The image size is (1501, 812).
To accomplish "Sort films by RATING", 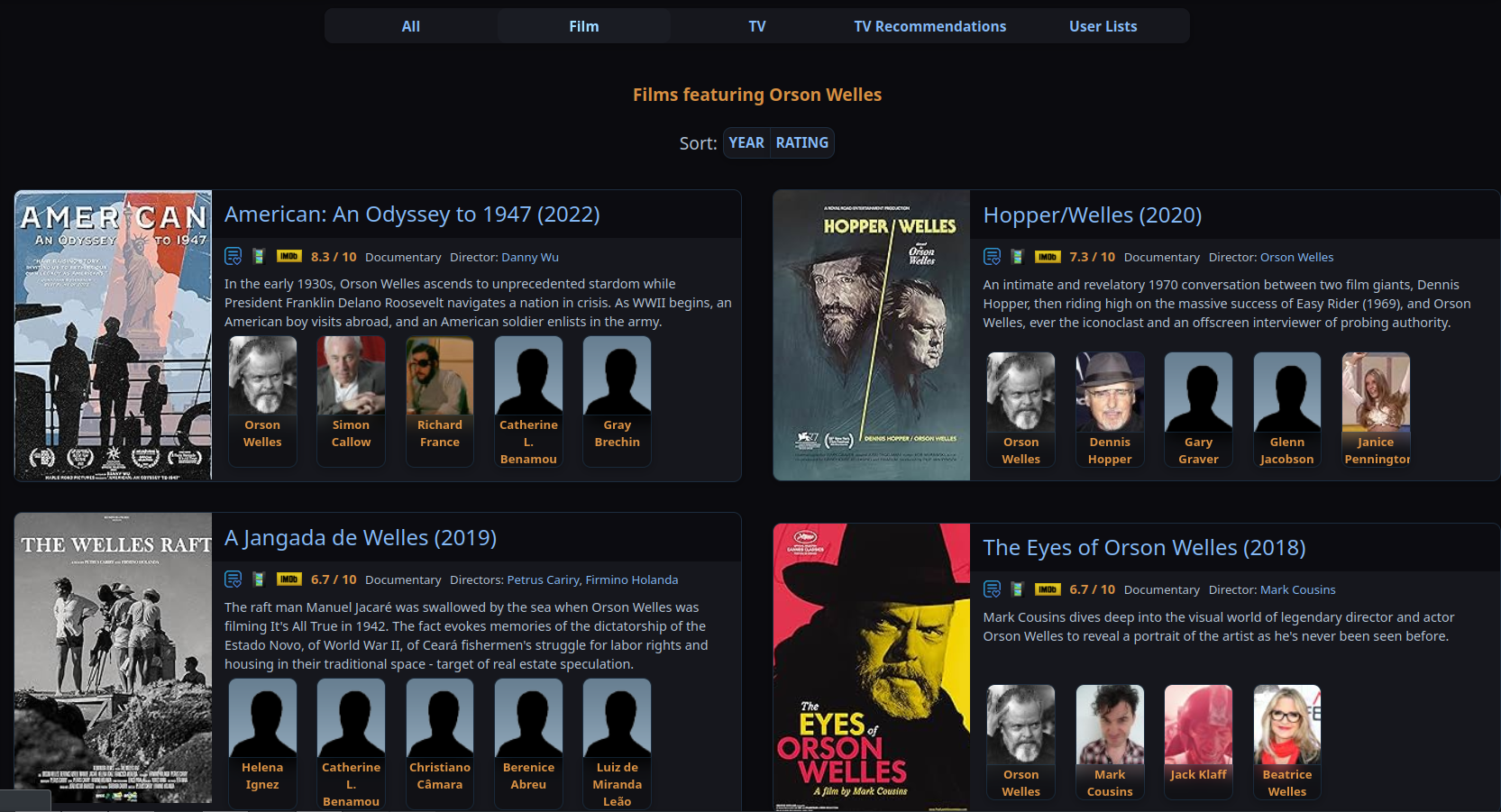I will pyautogui.click(x=802, y=142).
